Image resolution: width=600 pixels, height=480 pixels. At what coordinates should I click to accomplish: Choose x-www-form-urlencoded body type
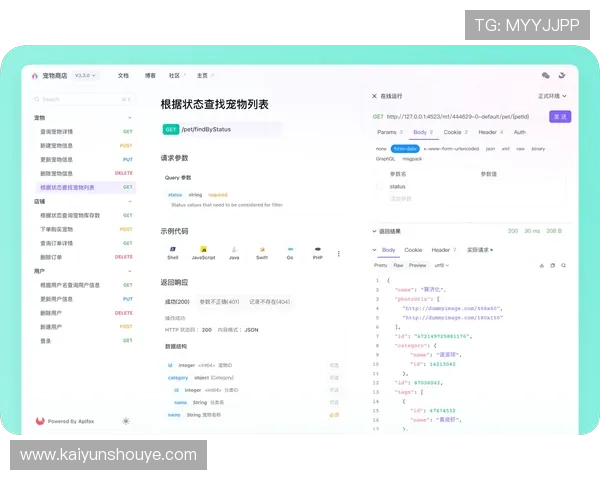click(451, 149)
